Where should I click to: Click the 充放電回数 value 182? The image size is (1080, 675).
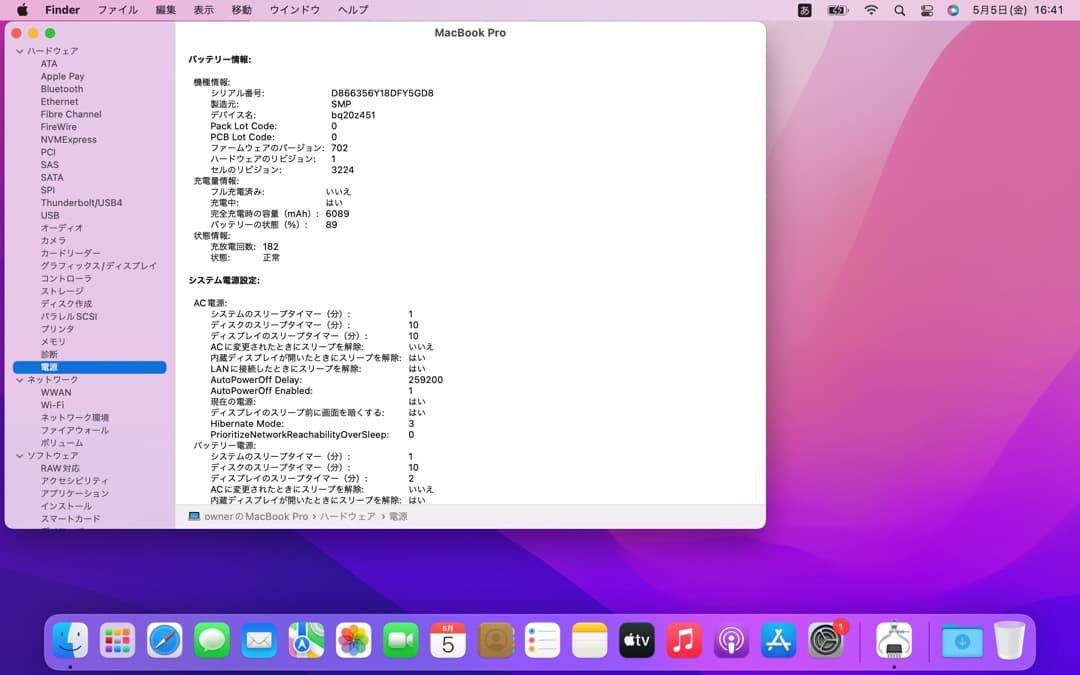271,247
